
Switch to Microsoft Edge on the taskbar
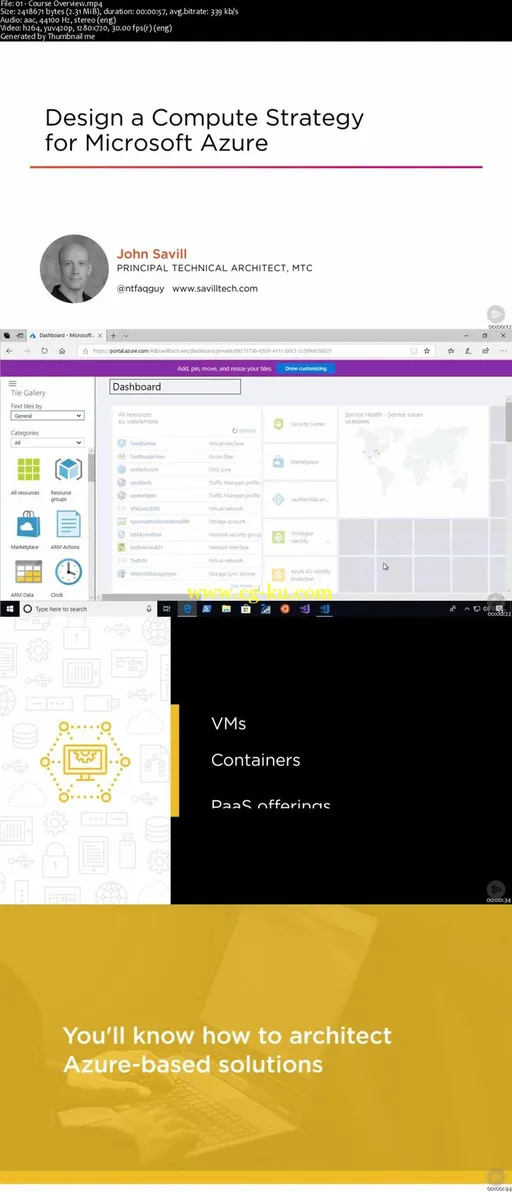click(187, 609)
